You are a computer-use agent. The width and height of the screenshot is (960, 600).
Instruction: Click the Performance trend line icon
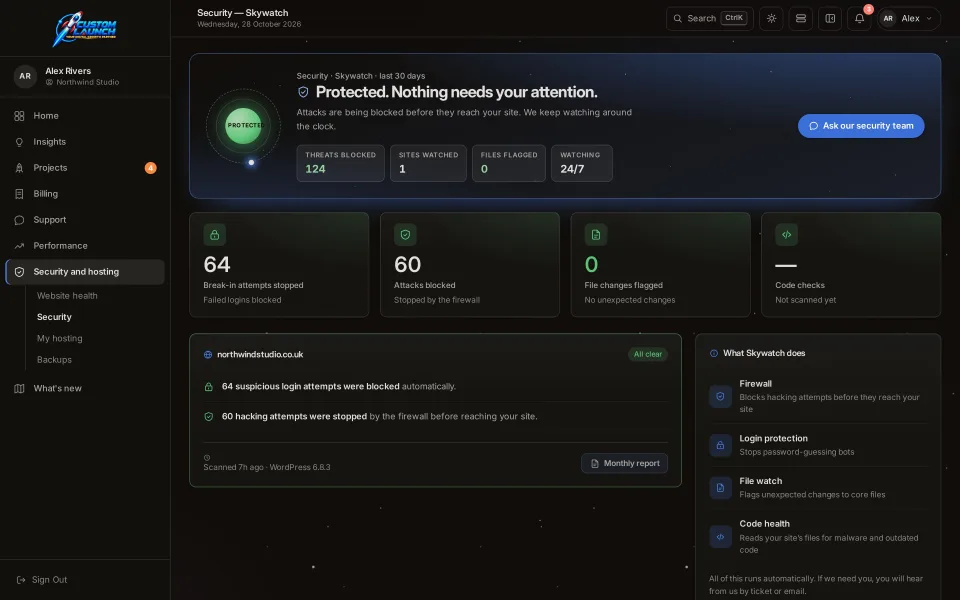pyautogui.click(x=19, y=246)
